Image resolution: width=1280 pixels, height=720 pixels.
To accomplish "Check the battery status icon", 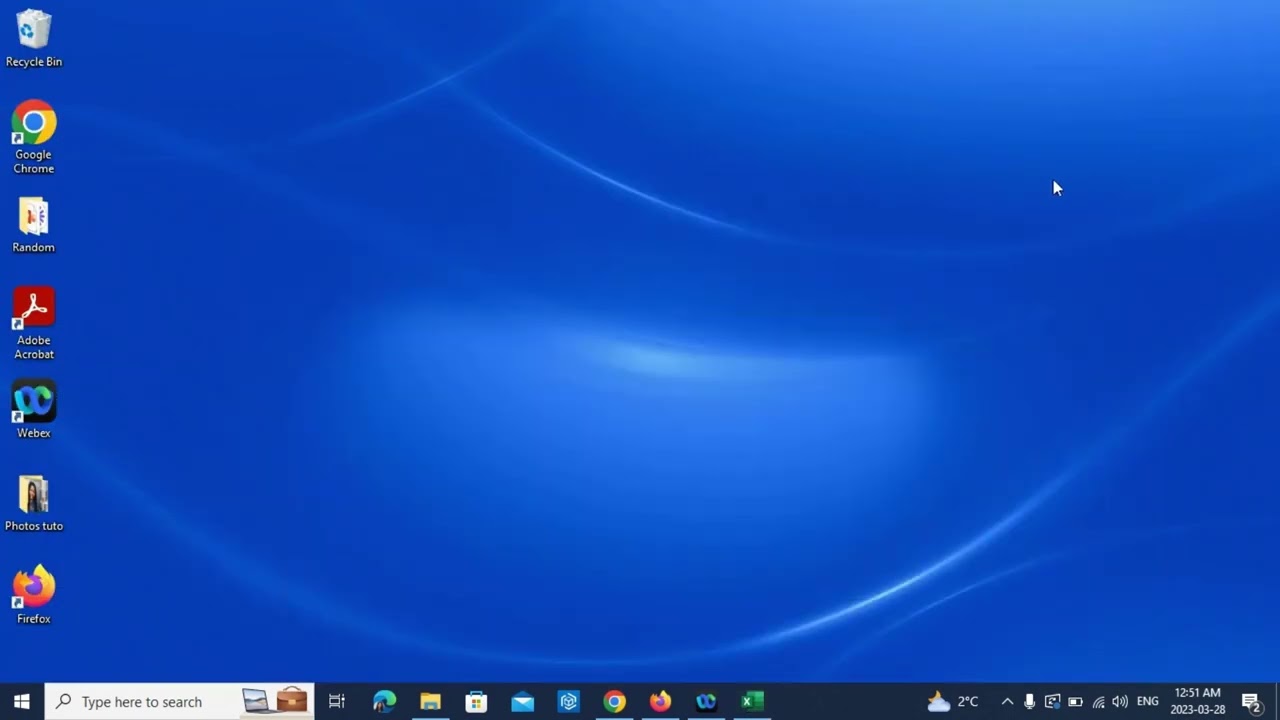I will [x=1075, y=701].
